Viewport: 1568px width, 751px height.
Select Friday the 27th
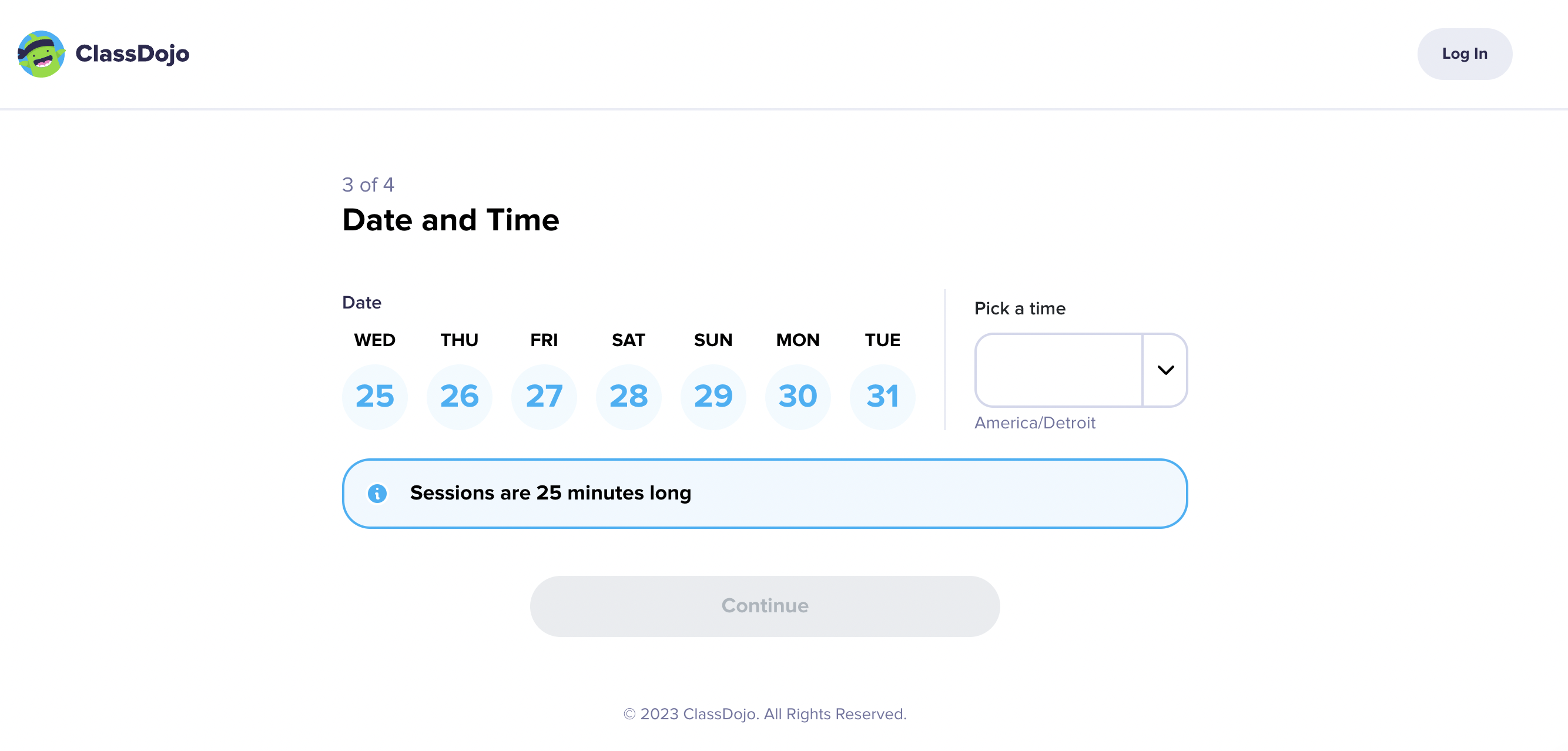pos(544,396)
